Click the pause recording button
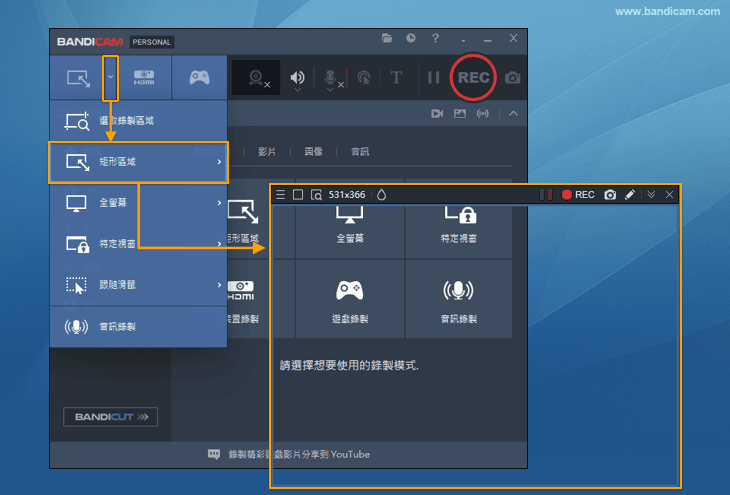This screenshot has height=495, width=730. [x=433, y=77]
